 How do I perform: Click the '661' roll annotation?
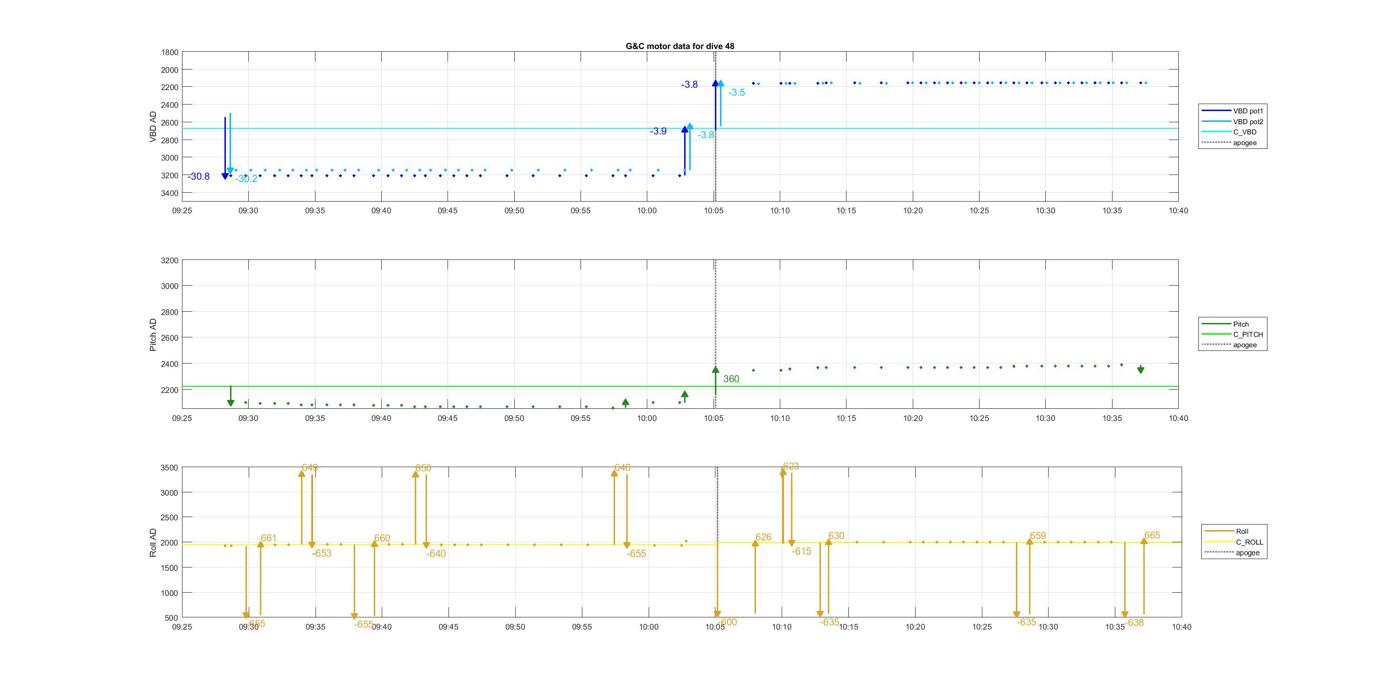point(269,538)
